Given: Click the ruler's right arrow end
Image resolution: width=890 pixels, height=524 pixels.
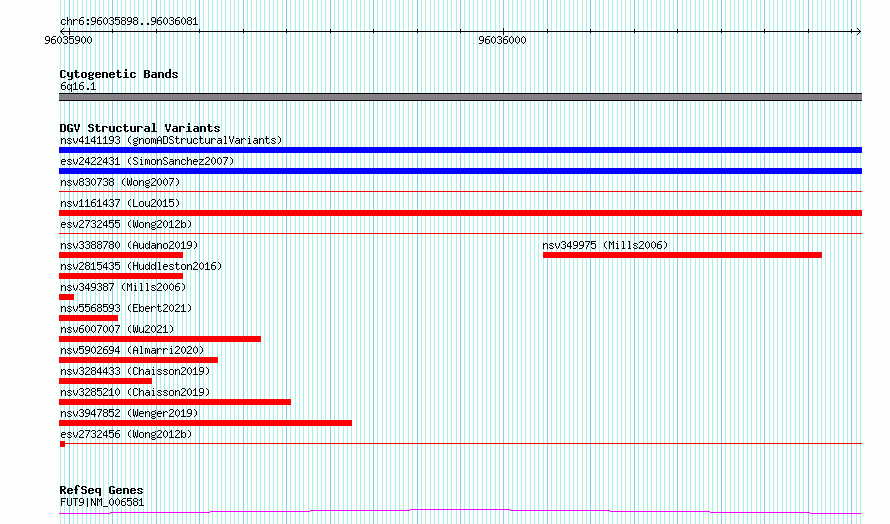Looking at the screenshot, I should (x=858, y=31).
